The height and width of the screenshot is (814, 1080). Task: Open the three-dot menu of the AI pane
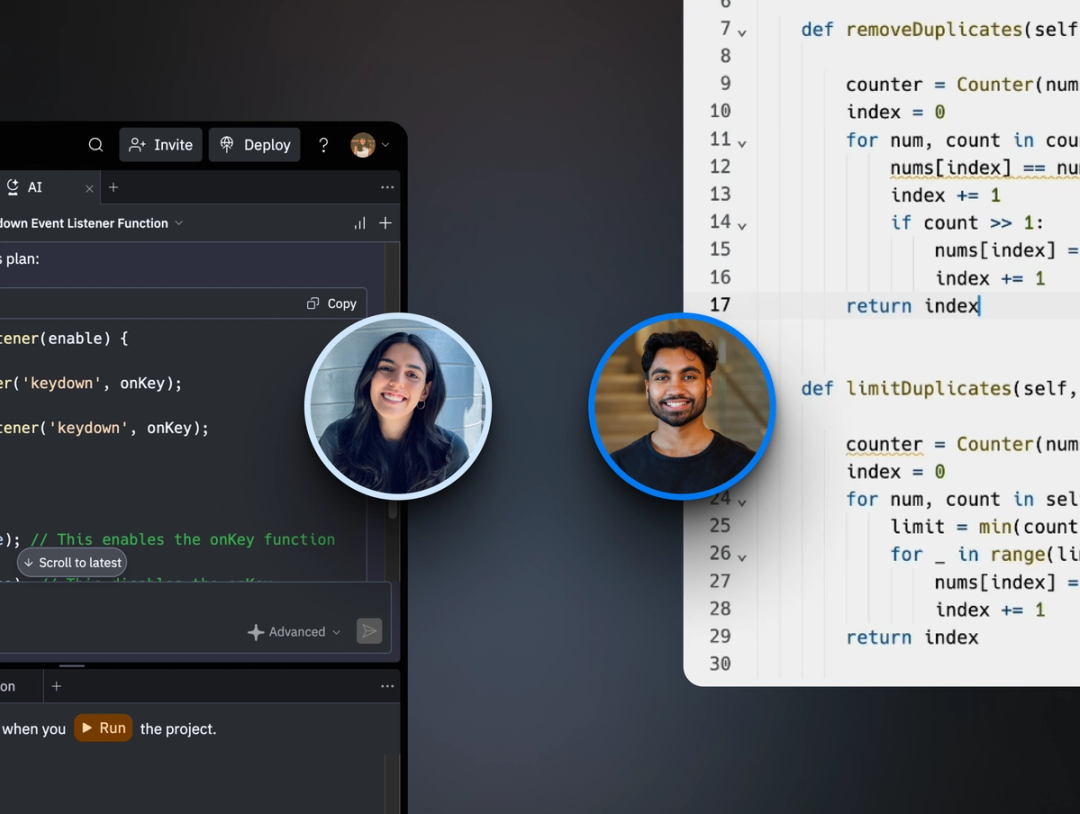pos(388,186)
